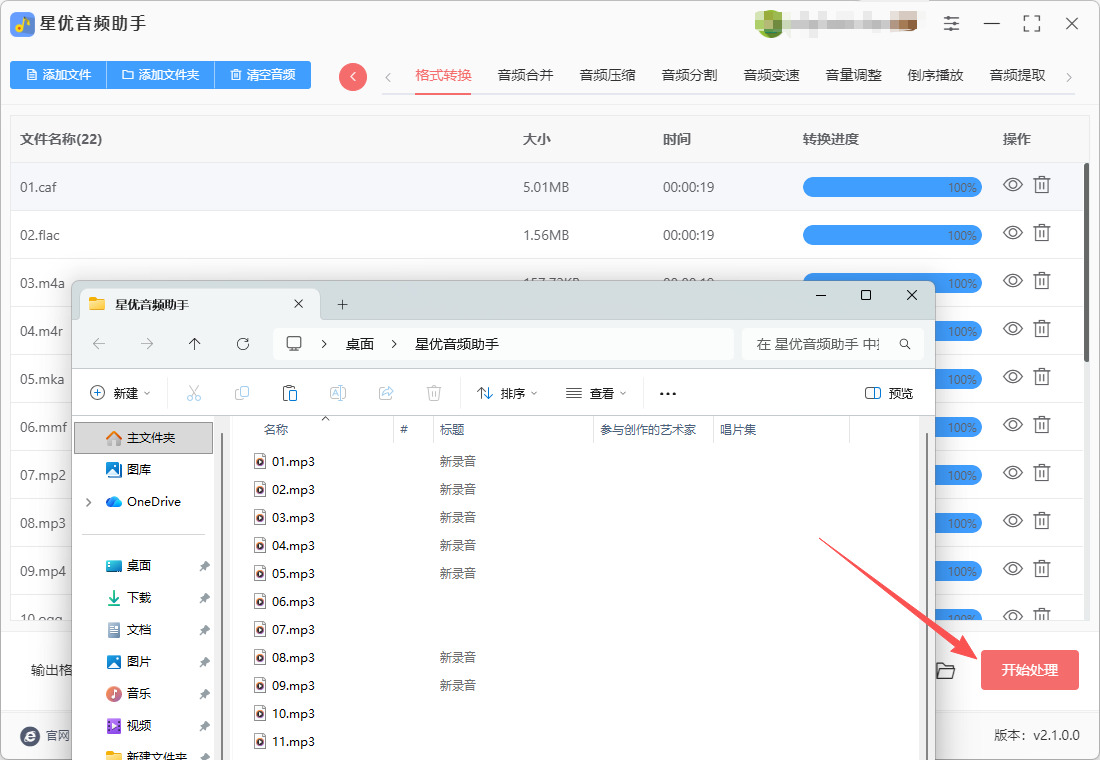Preview the 01.caf file with eye icon
The image size is (1100, 760).
(x=1012, y=185)
